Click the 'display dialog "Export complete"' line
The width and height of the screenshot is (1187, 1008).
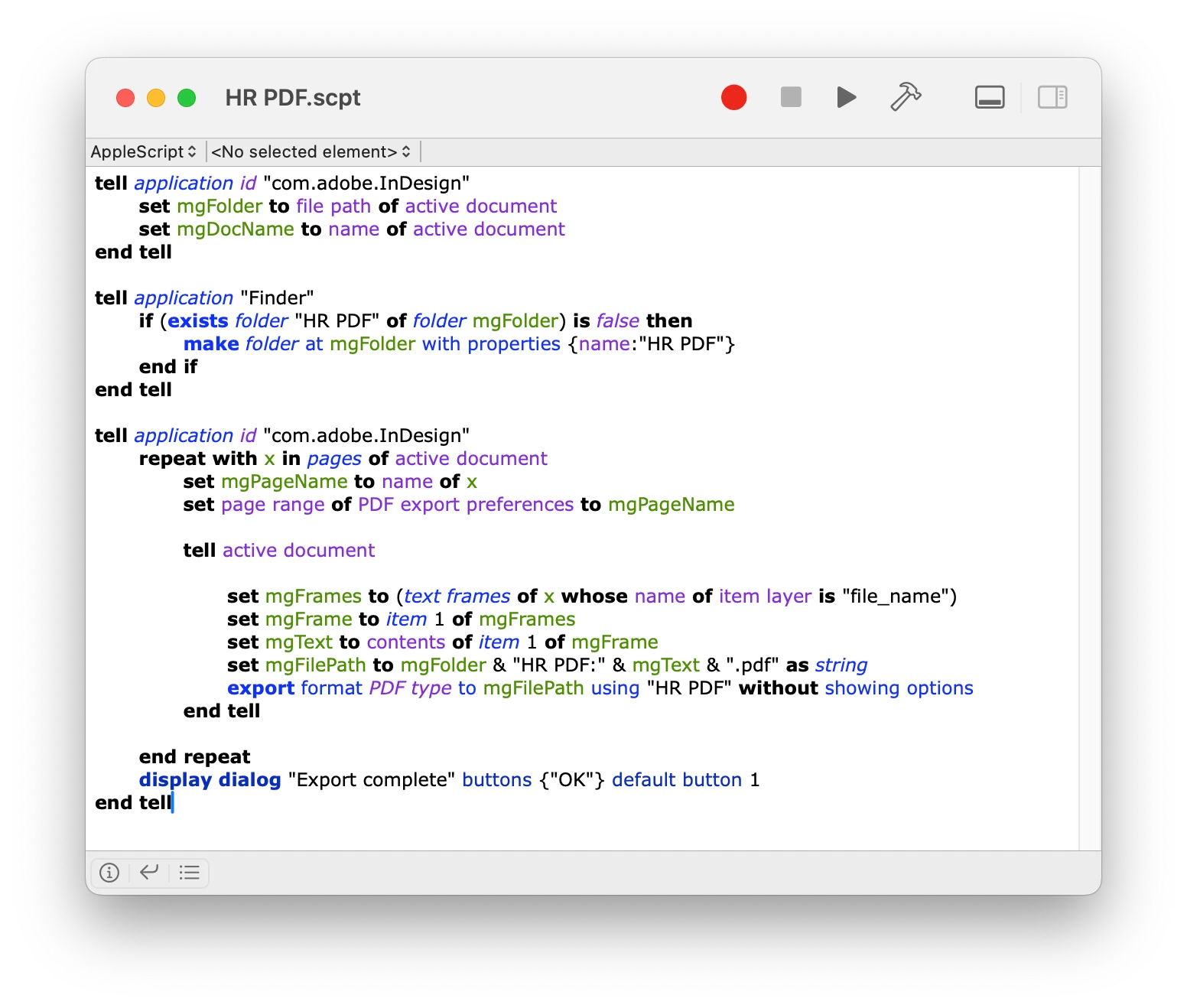(x=450, y=780)
